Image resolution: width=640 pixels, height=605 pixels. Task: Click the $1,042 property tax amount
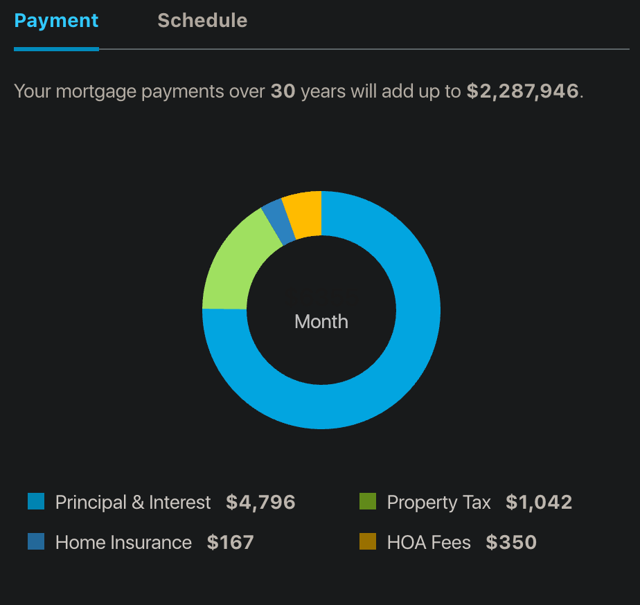tap(539, 502)
